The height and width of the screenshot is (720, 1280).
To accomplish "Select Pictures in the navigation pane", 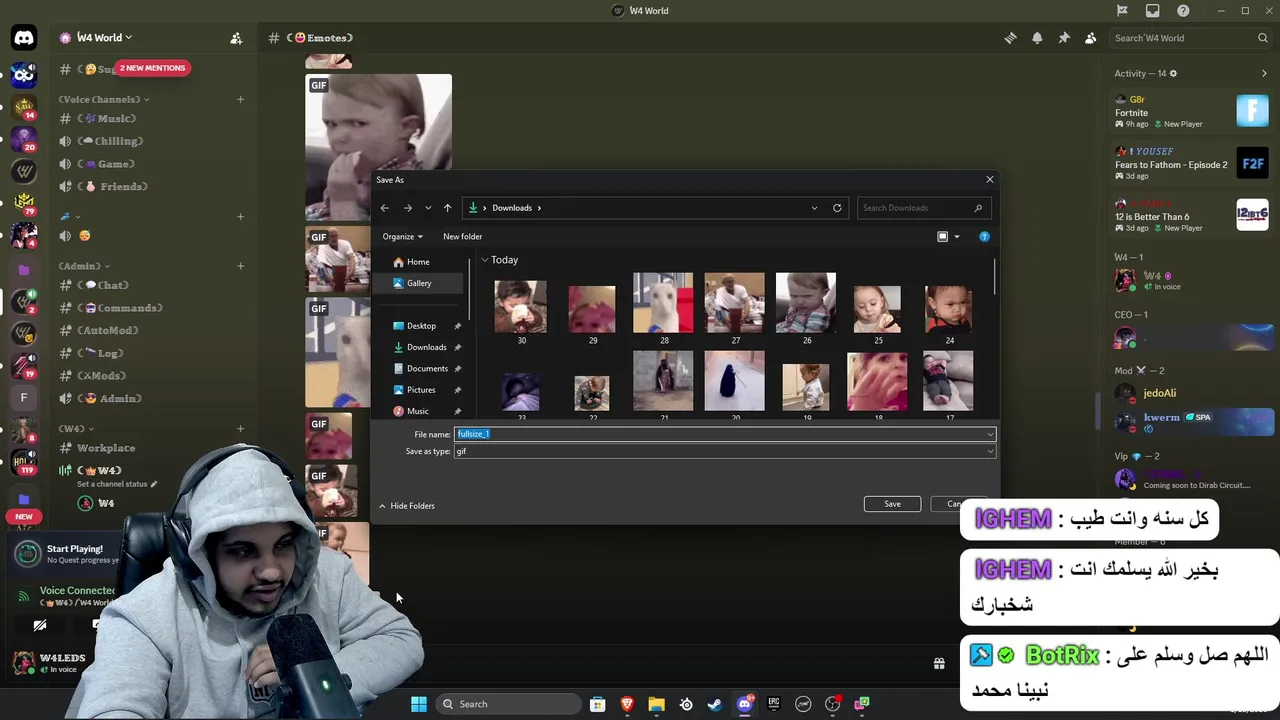I will tap(421, 390).
